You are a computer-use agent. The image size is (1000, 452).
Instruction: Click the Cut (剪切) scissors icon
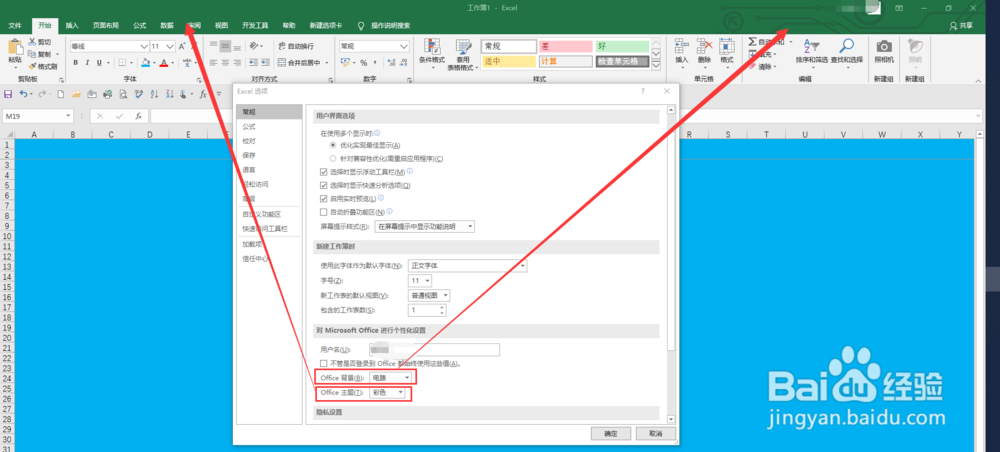(x=32, y=42)
